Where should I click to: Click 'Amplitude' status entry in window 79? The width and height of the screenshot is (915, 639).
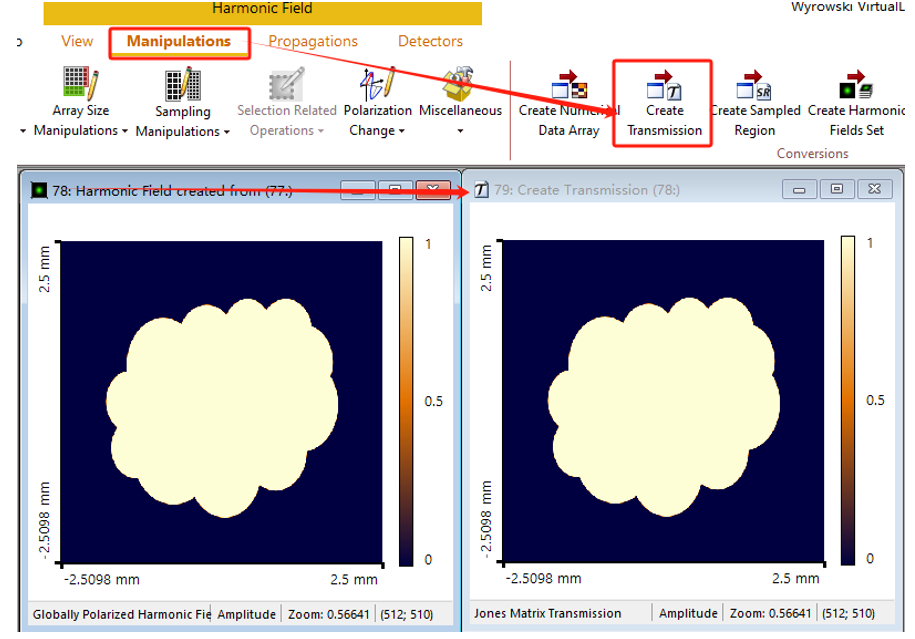point(688,613)
